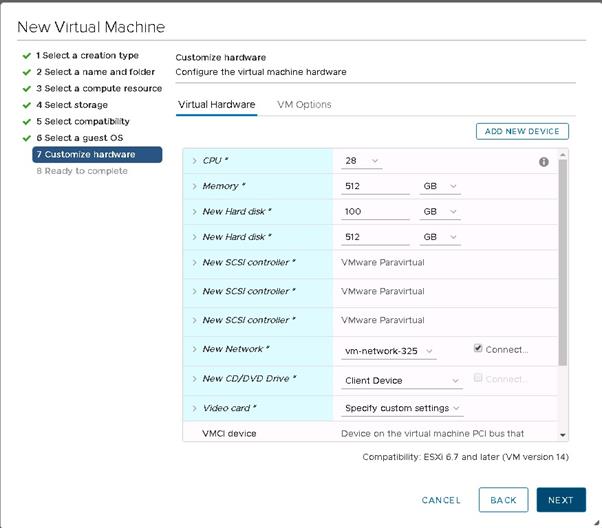
Task: Toggle New Network Connect checkbox
Action: pyautogui.click(x=478, y=348)
